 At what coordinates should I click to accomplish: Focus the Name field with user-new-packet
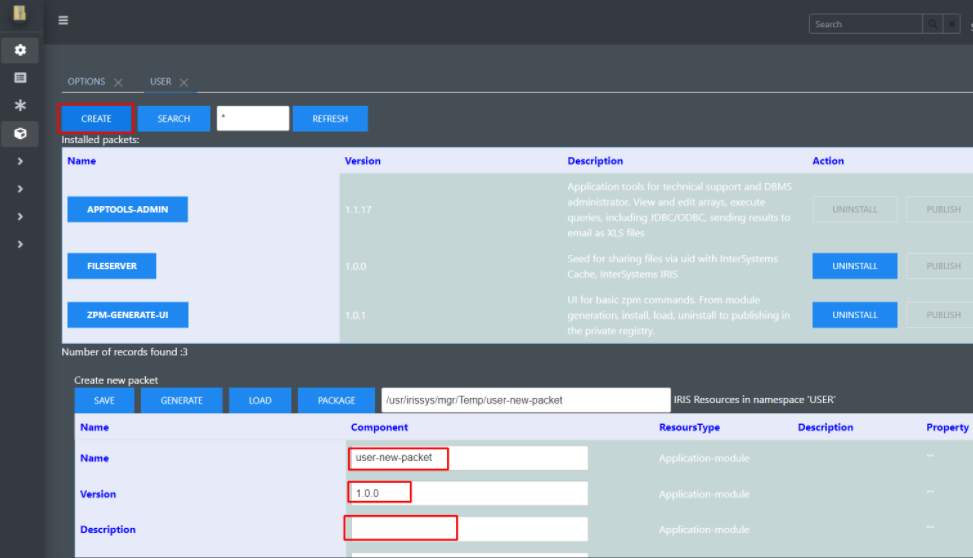point(468,458)
